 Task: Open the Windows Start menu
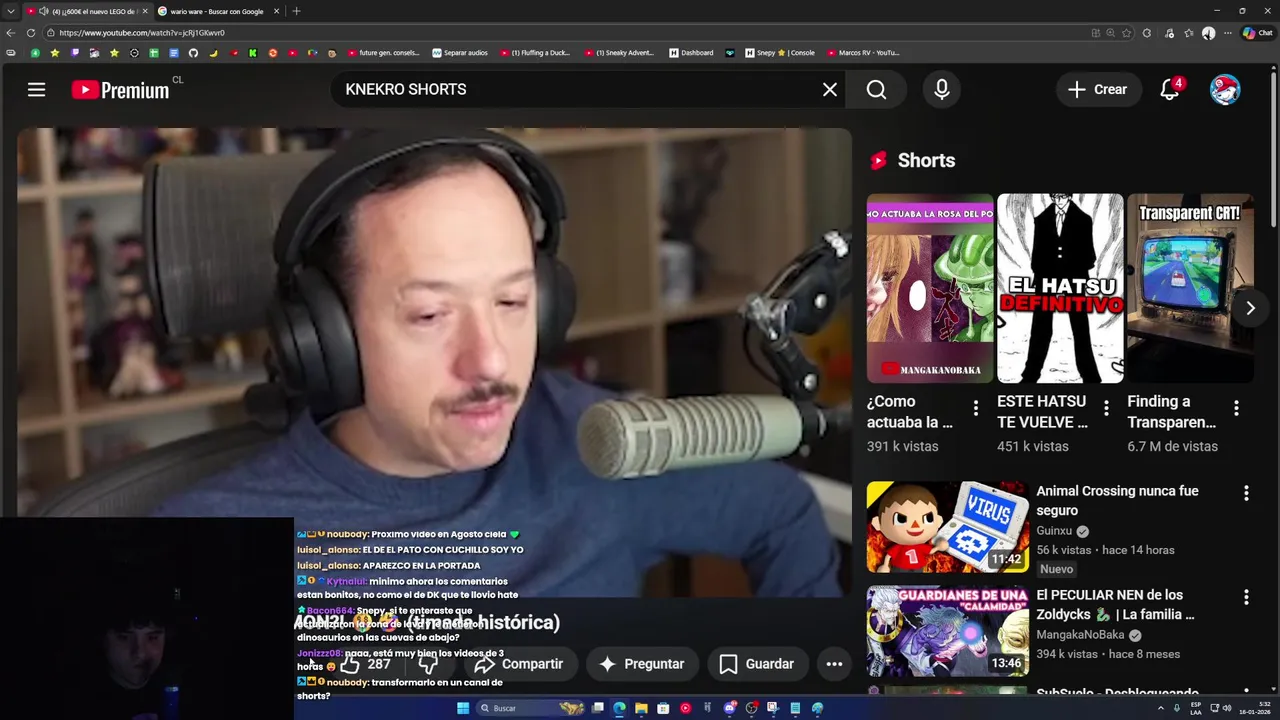pyautogui.click(x=463, y=708)
